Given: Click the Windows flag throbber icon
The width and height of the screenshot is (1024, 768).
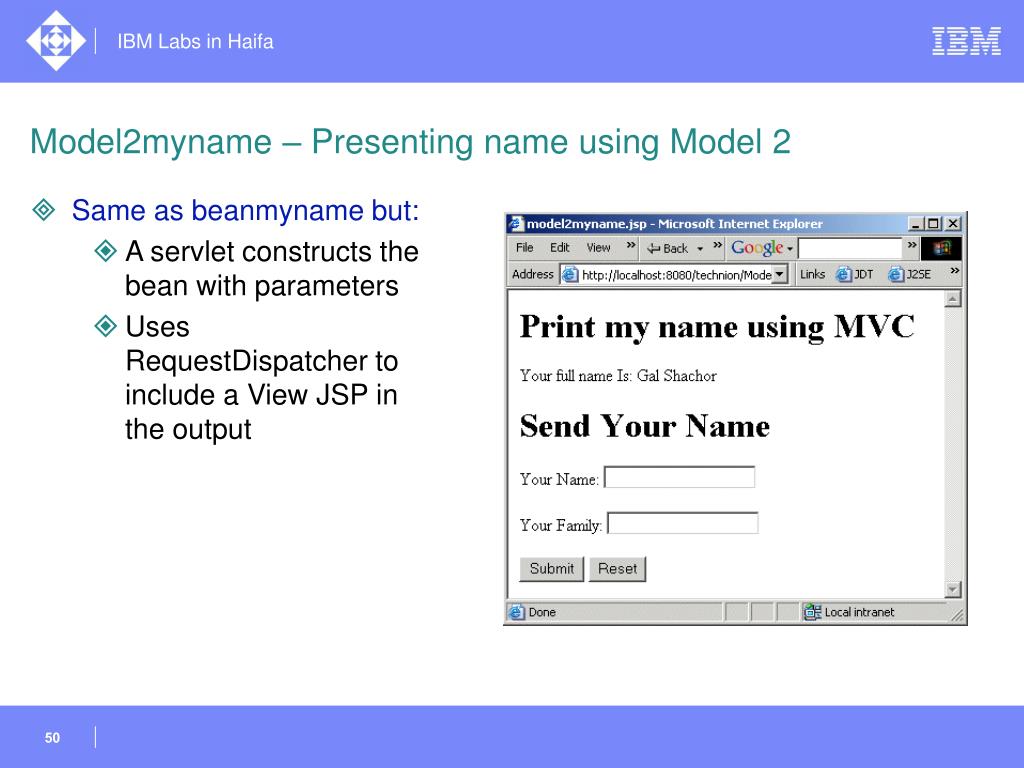Looking at the screenshot, I should (941, 248).
